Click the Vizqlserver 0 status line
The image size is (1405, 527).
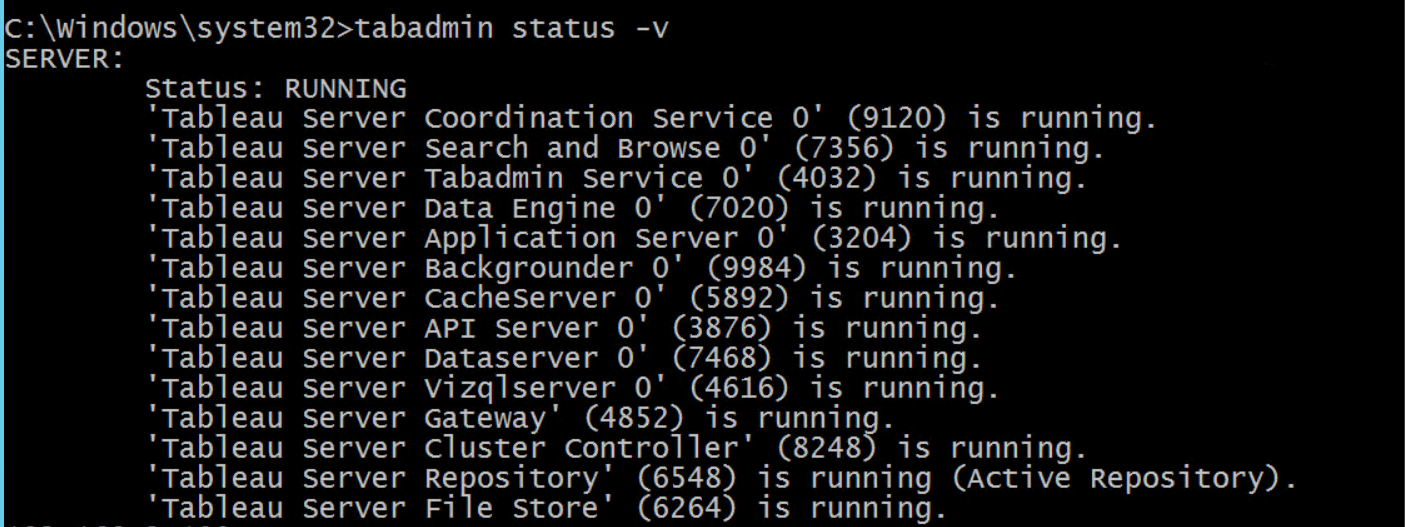point(572,388)
